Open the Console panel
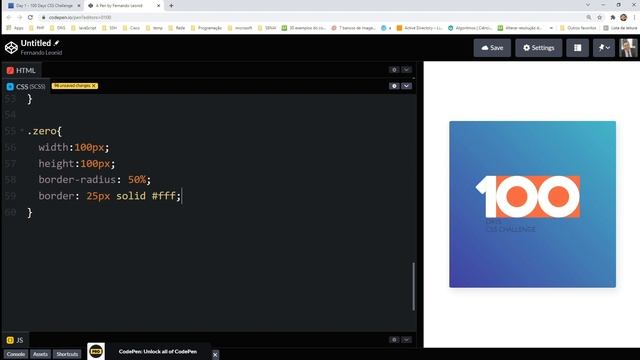 (x=16, y=354)
